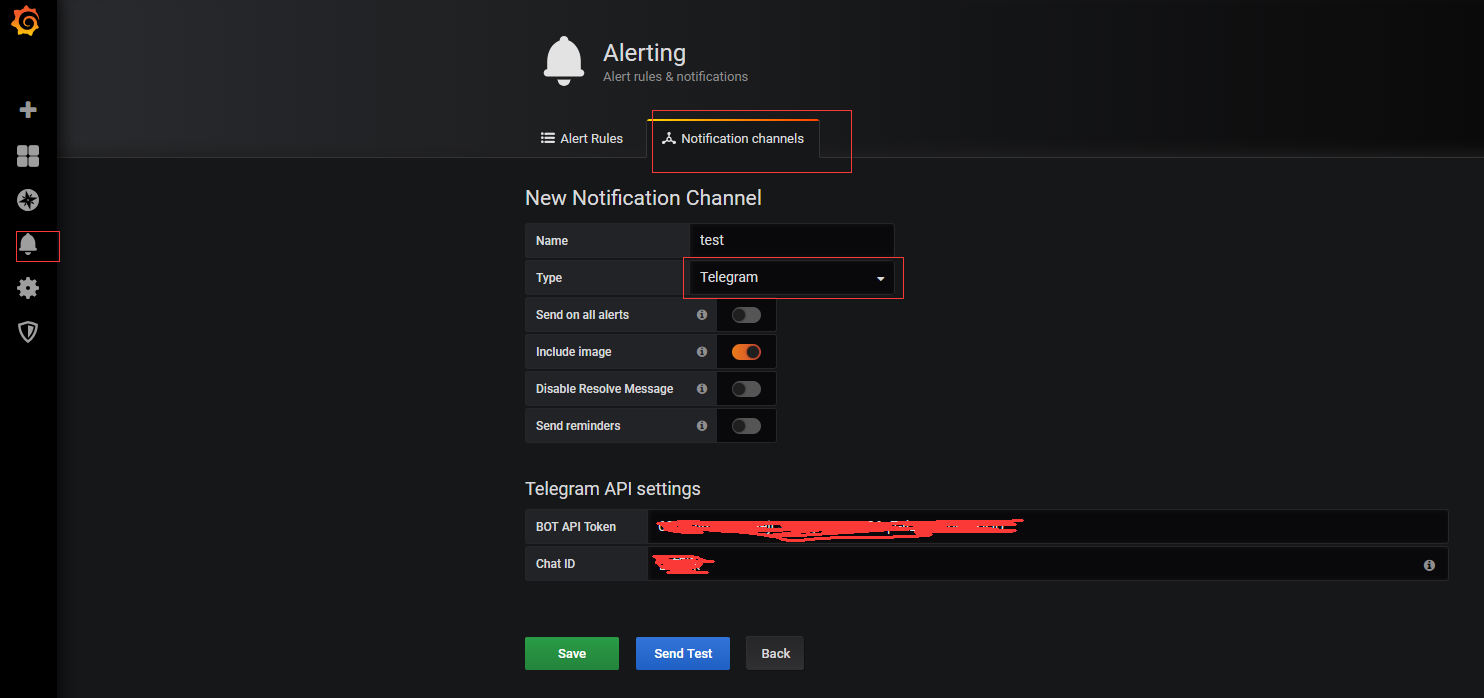The image size is (1484, 698).
Task: Click the Disable Resolve Message label
Action: (x=605, y=389)
